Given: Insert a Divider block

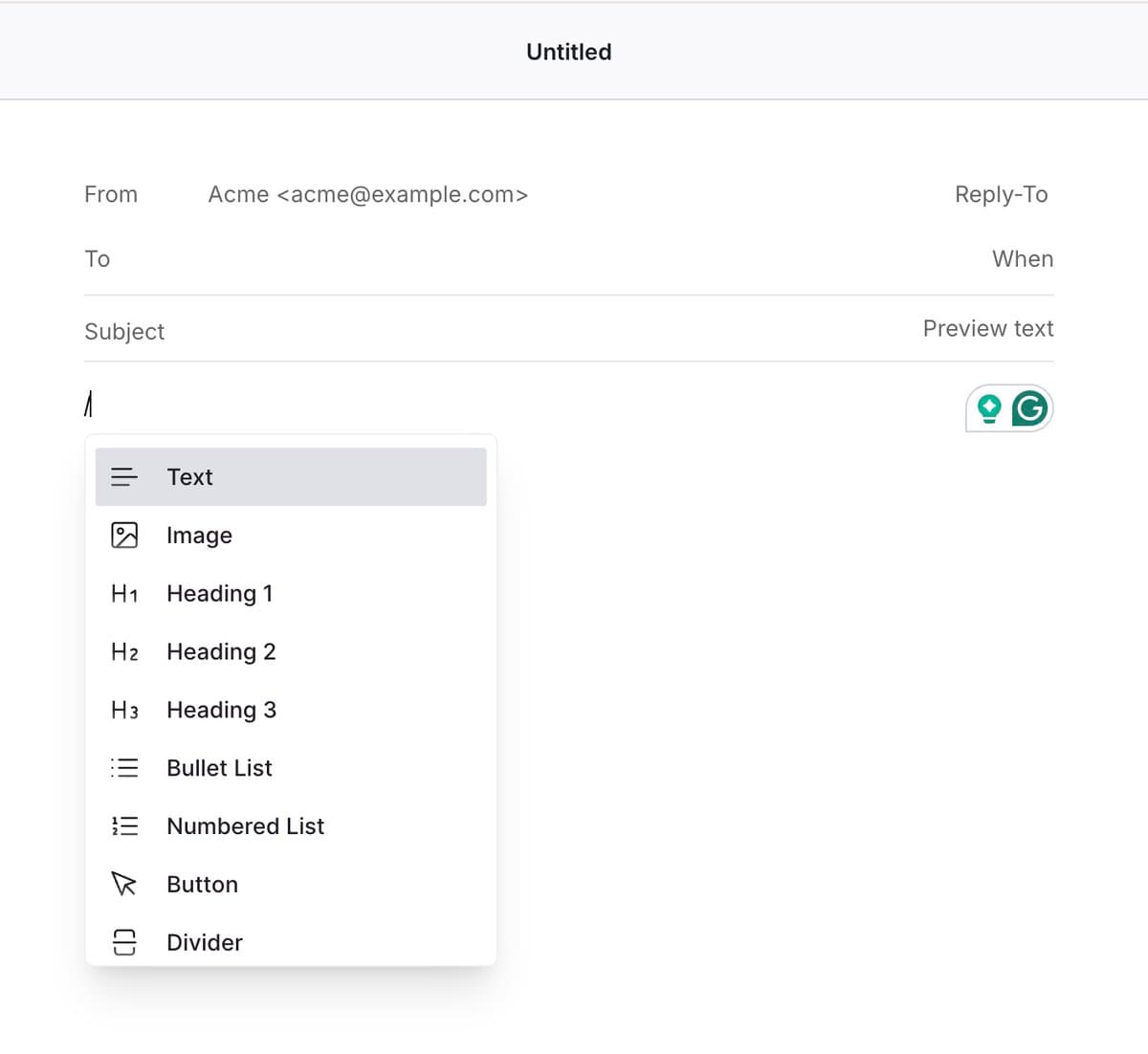Looking at the screenshot, I should 291,942.
